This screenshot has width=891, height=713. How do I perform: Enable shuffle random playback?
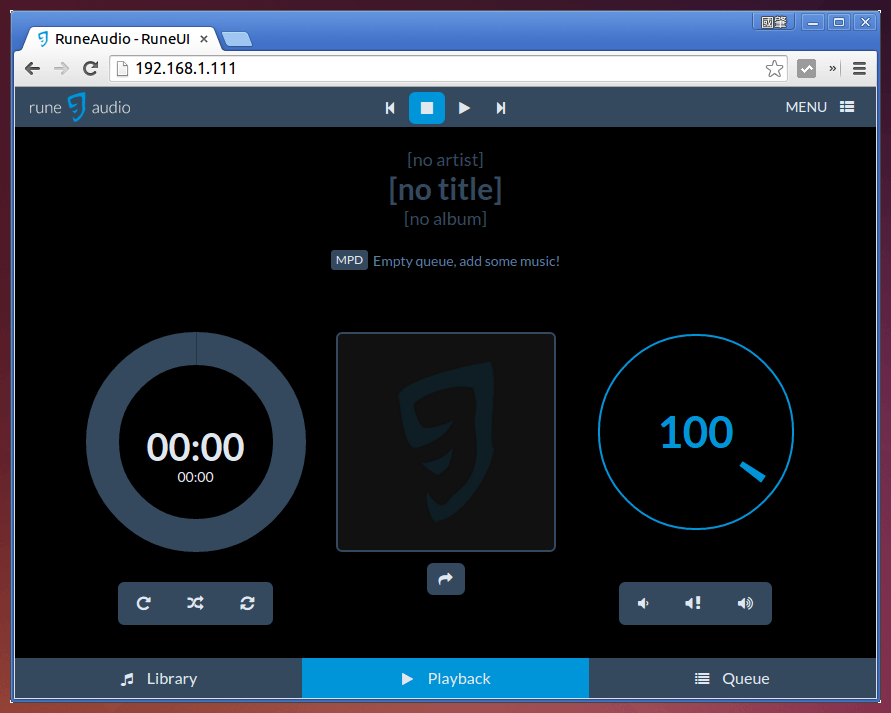tap(195, 603)
